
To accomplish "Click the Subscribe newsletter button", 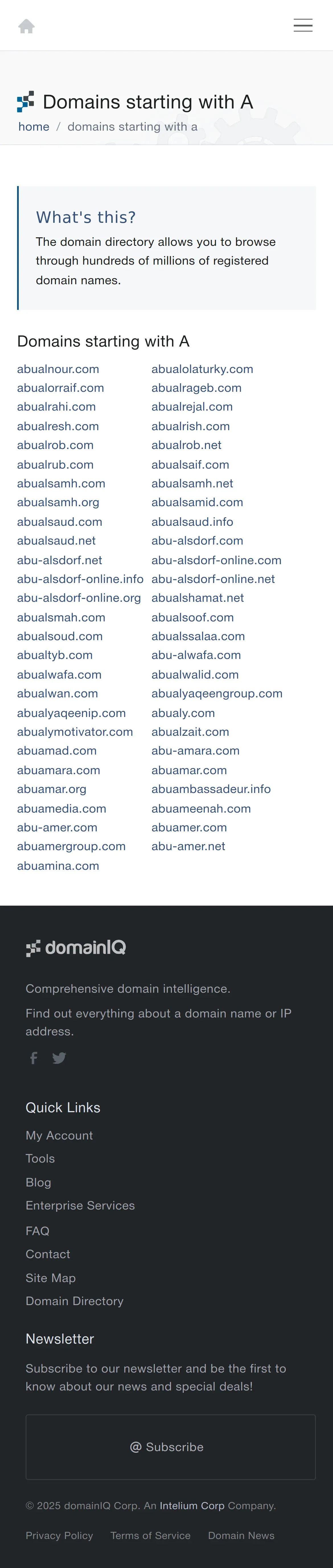I will [x=170, y=1447].
